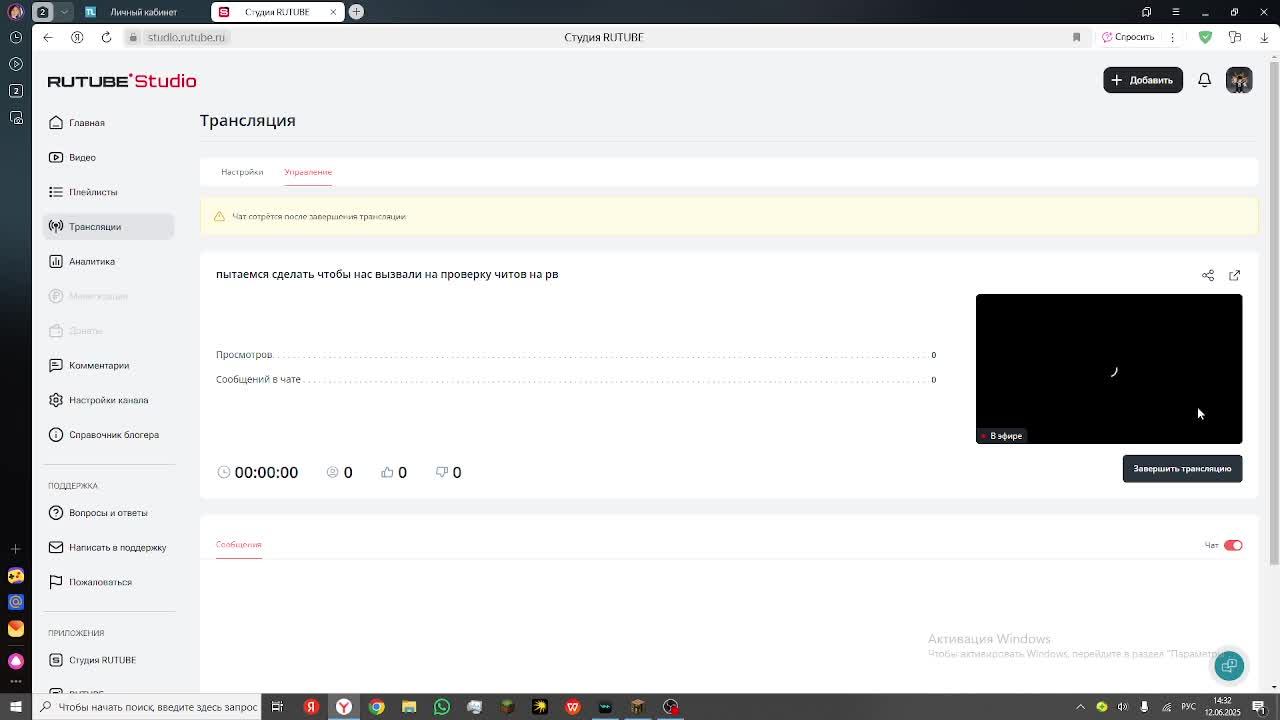Click the volume icon in system tray
Screen dimensions: 1280x720
click(x=1123, y=707)
